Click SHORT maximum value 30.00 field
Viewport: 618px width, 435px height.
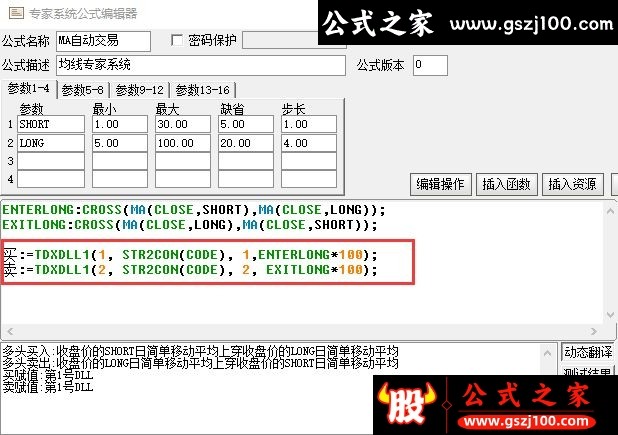click(183, 124)
